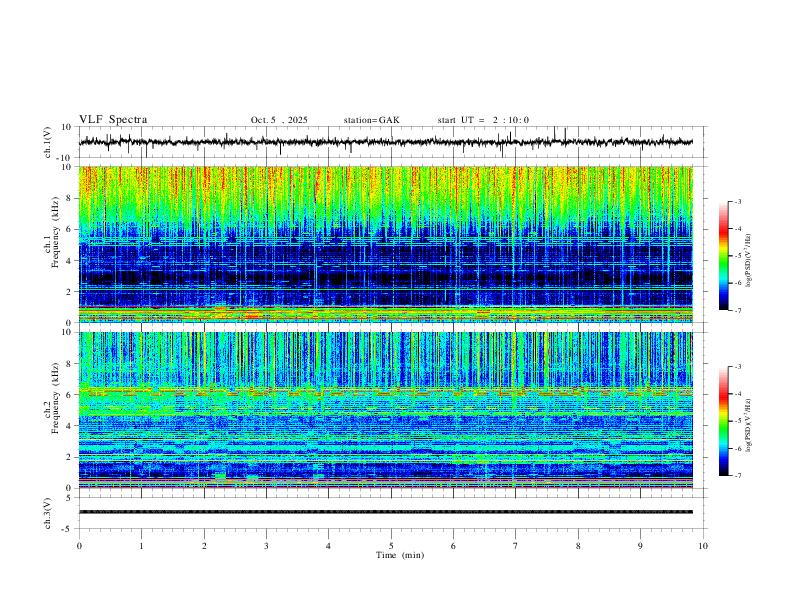Click the '1' tick label on time axis
This screenshot has width=792, height=612.
(141, 546)
